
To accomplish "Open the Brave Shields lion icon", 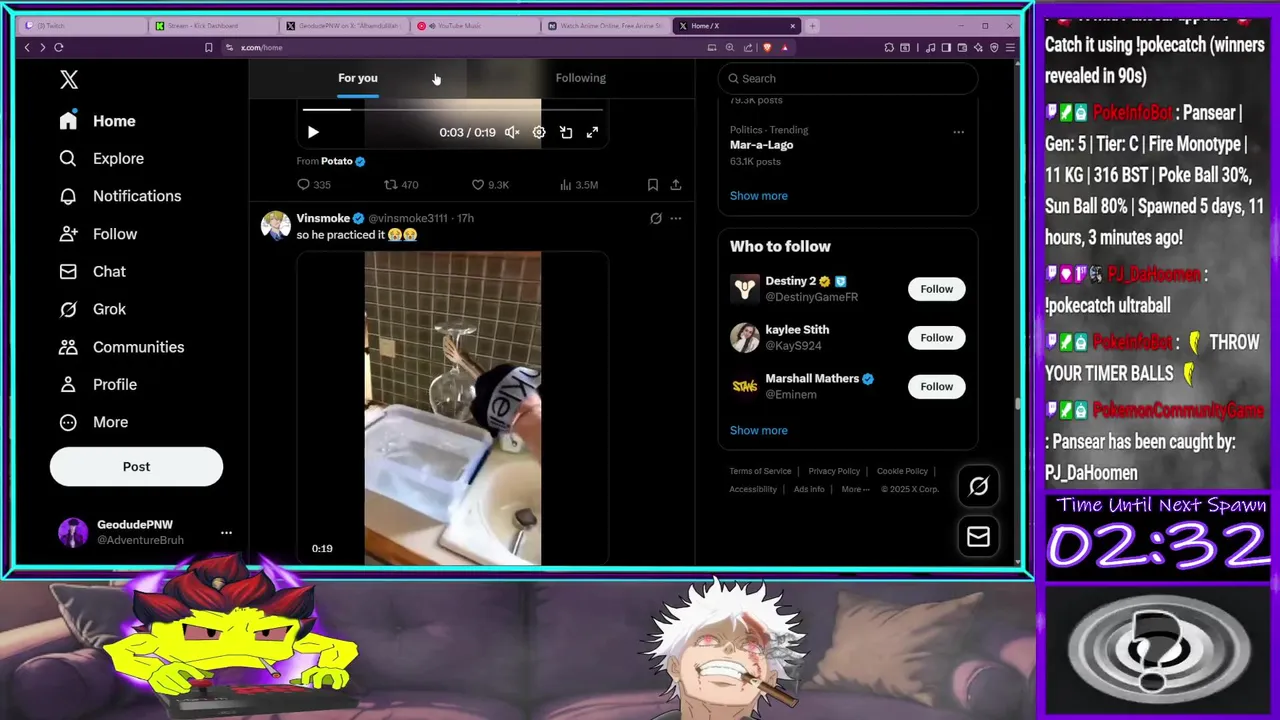I will [767, 47].
